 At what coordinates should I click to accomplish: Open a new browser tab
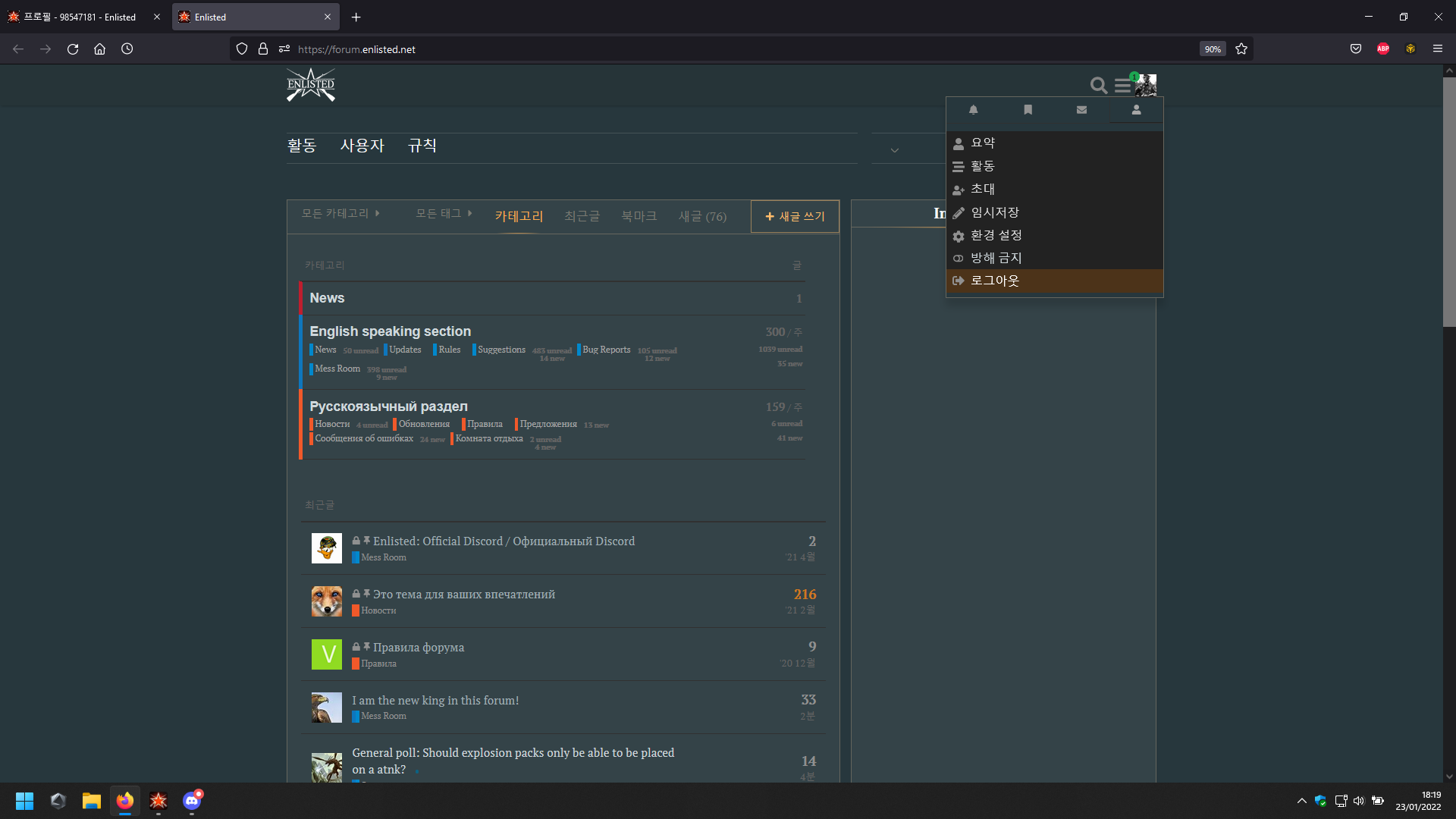click(356, 17)
